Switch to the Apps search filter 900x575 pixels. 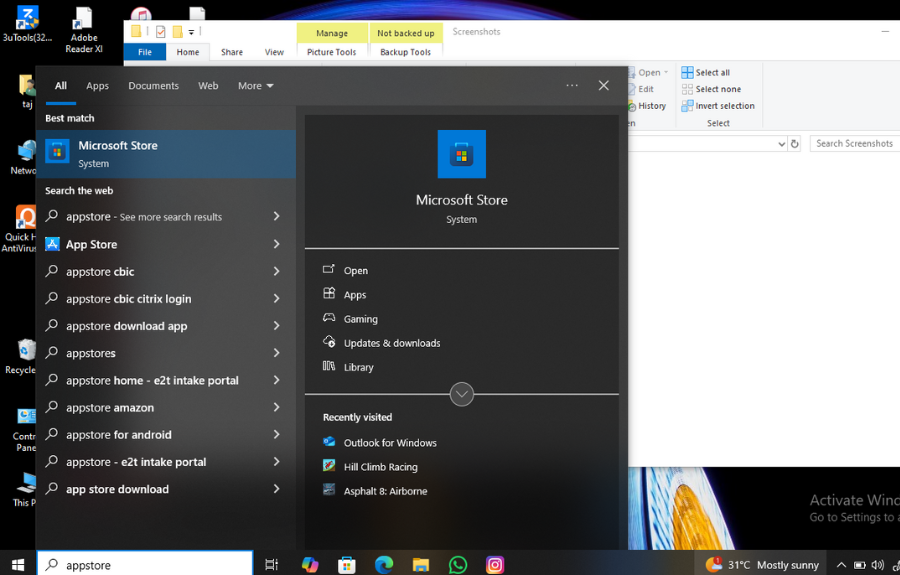(97, 86)
